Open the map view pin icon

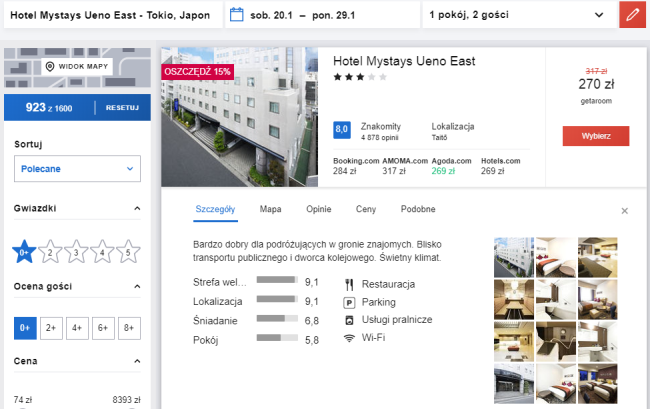50,66
